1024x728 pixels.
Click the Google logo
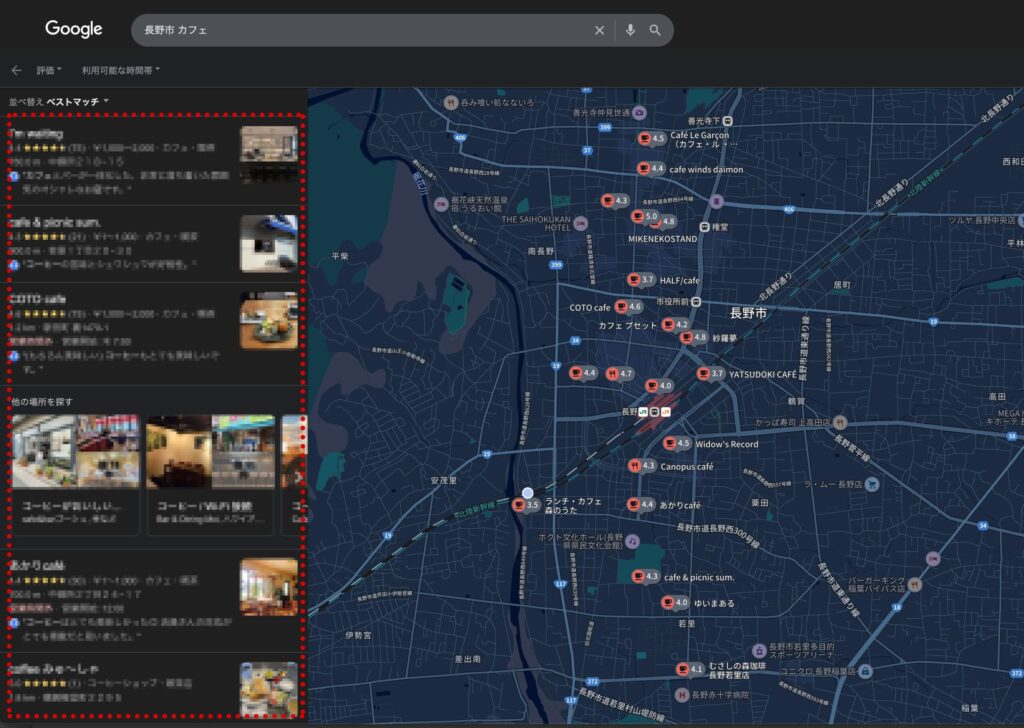tap(74, 29)
